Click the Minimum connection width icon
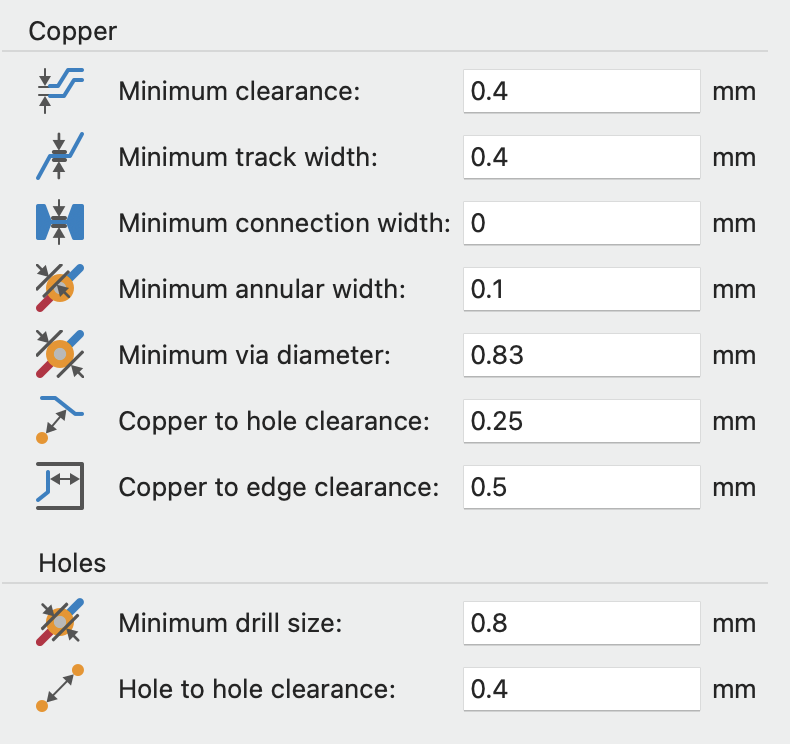 [x=60, y=222]
